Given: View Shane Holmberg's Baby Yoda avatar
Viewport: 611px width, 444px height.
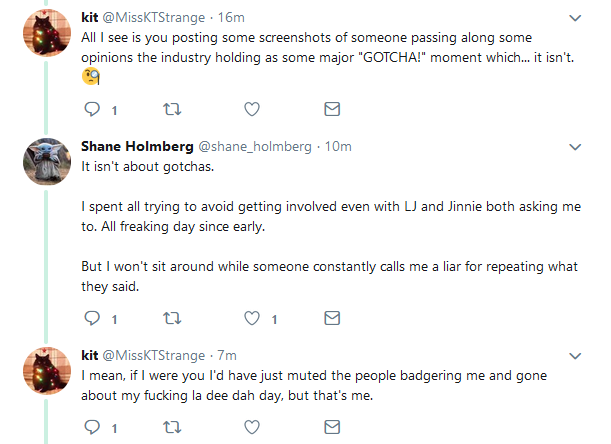Looking at the screenshot, I should (47, 161).
